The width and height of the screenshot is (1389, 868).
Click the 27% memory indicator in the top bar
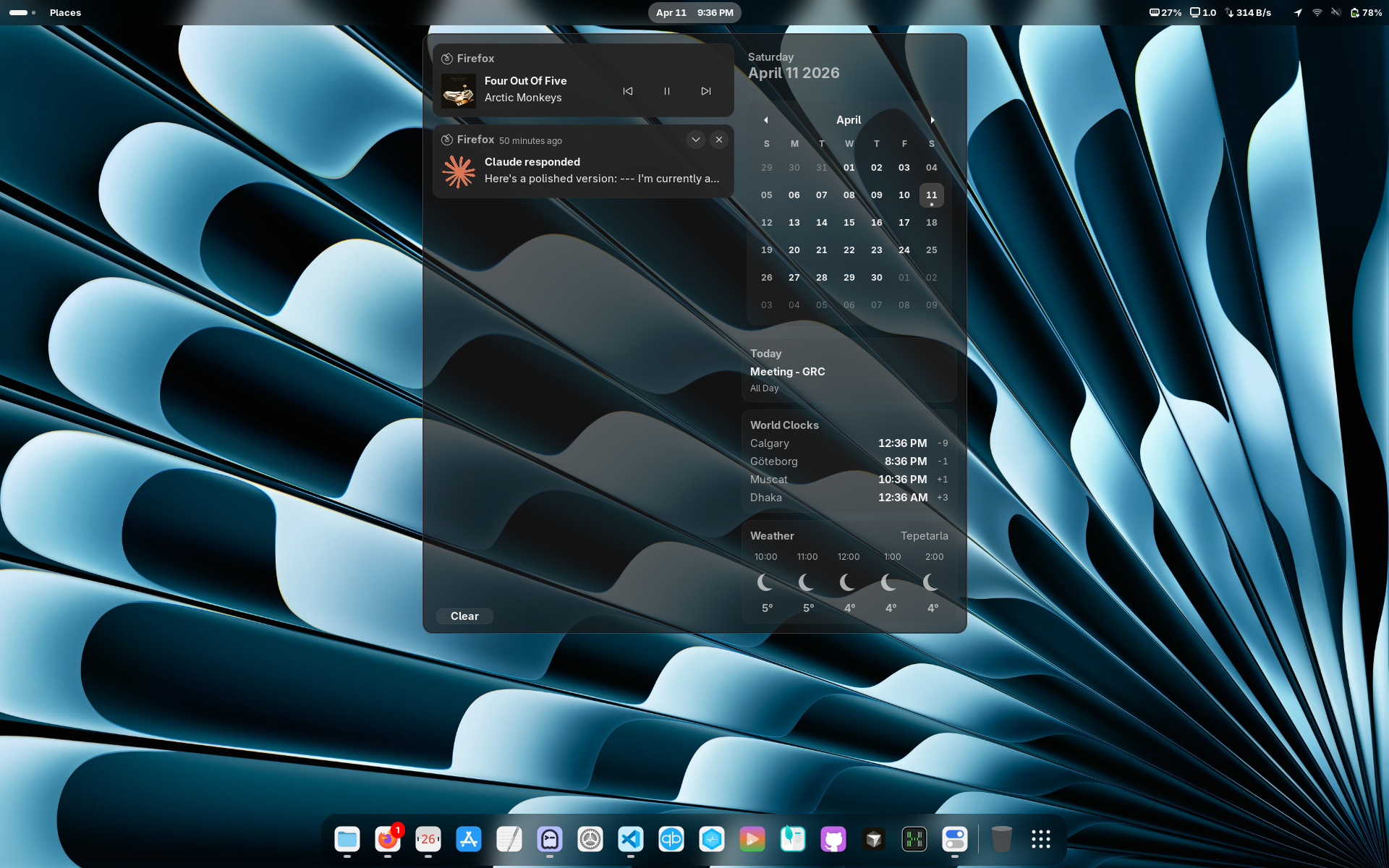pos(1165,12)
